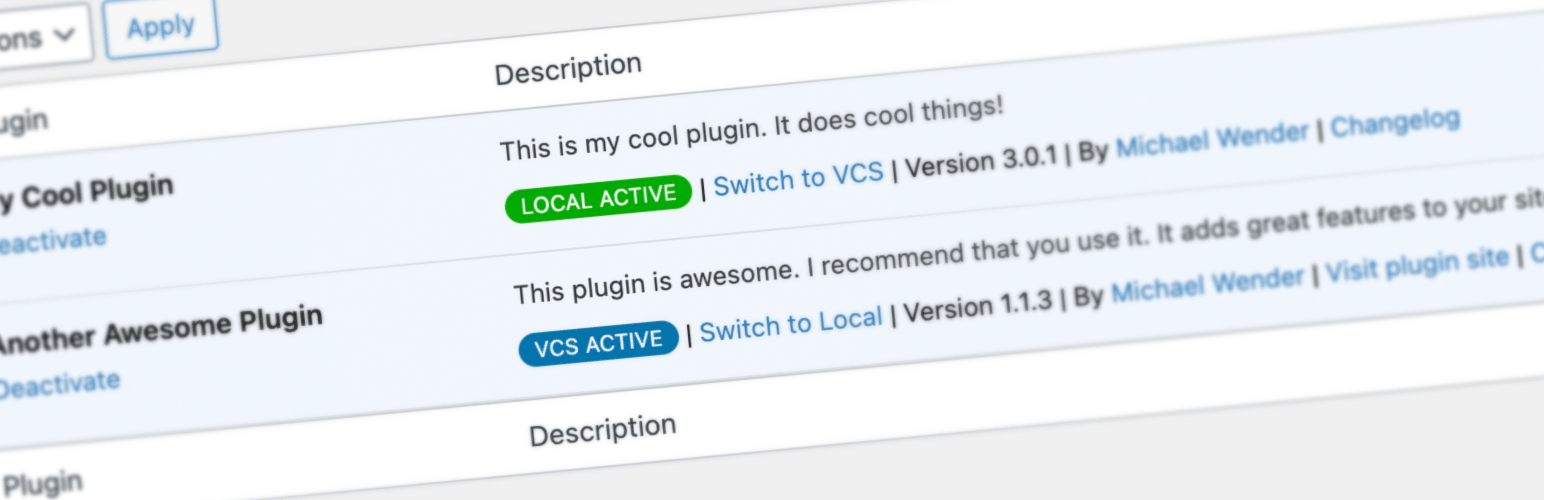Click the Version 3.0.1 text
1544x500 pixels.
point(980,162)
